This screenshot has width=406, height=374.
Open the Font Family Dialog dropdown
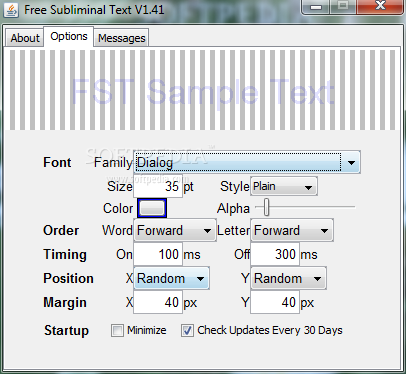point(247,162)
